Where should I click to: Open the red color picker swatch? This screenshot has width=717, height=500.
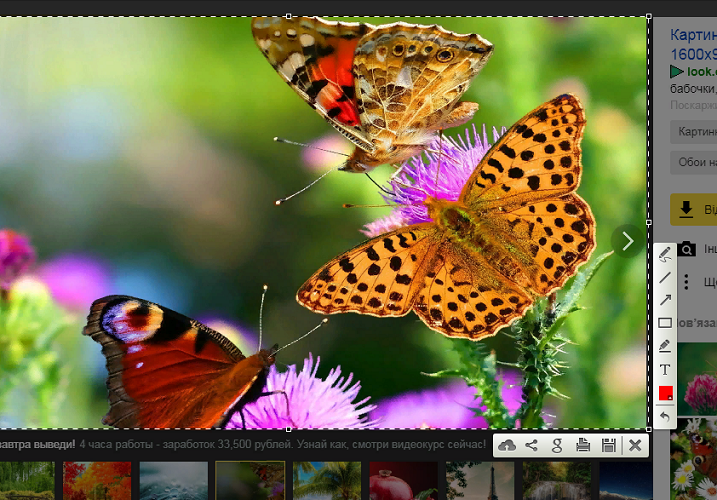tap(665, 392)
